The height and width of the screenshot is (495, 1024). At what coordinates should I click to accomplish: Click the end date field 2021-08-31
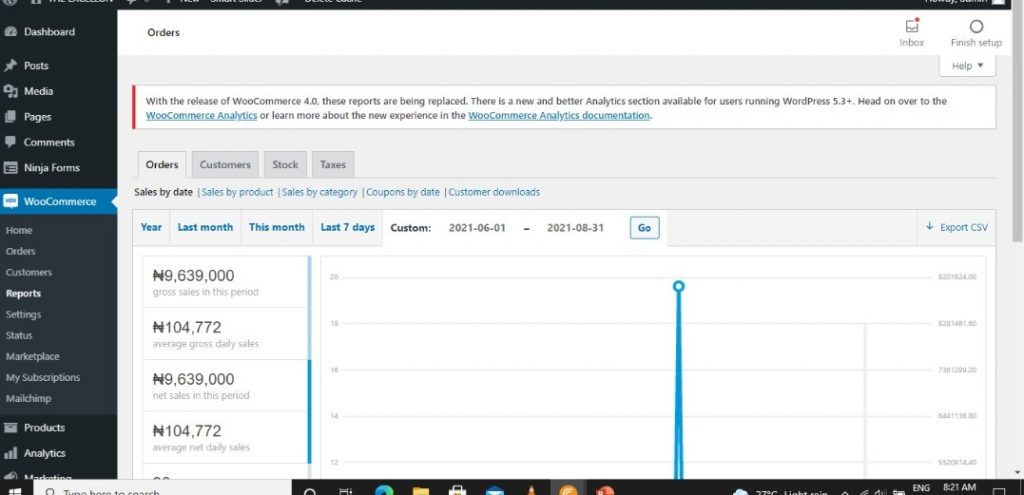coord(575,228)
